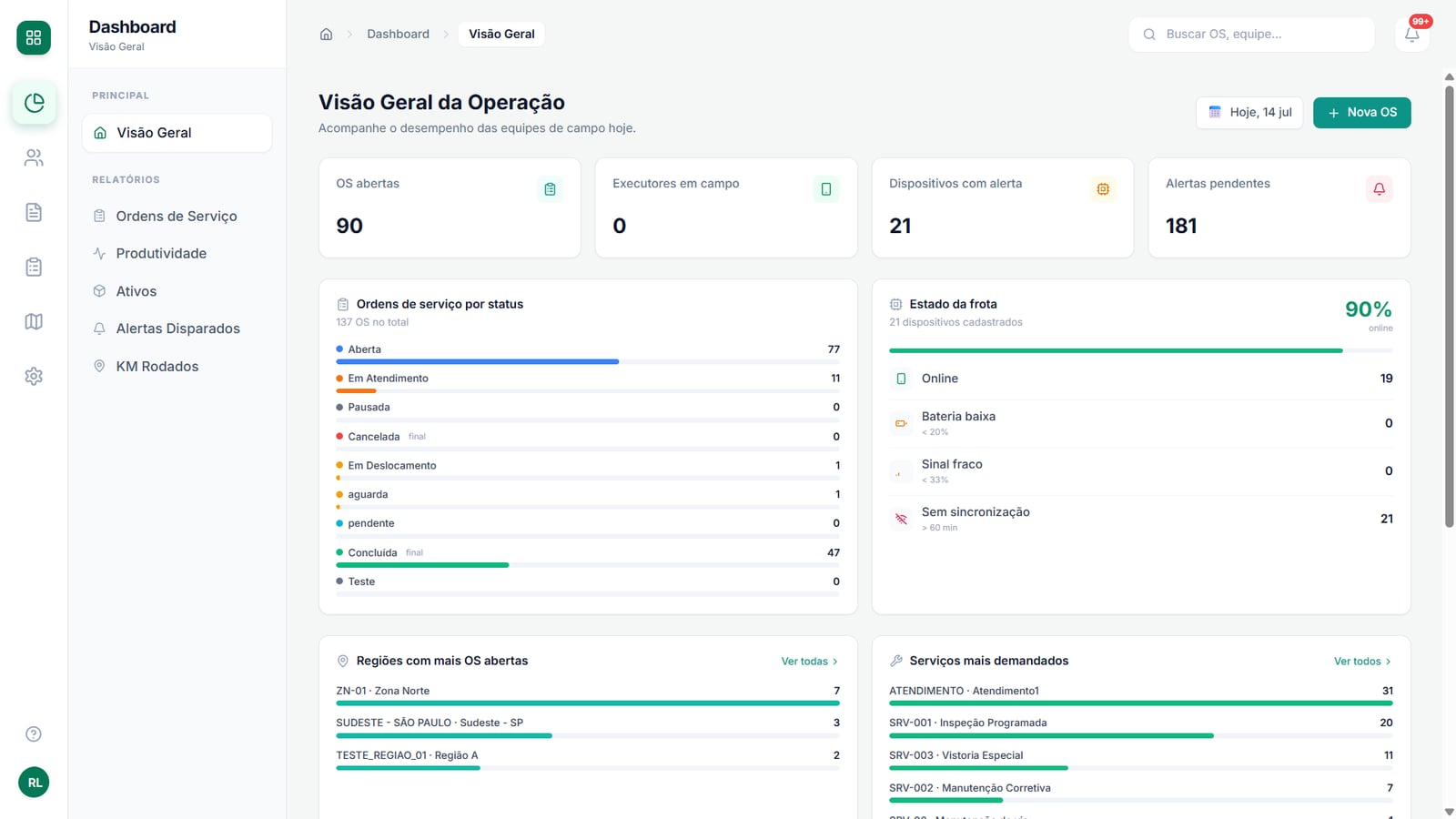Open the document sidebar icon

tap(34, 213)
